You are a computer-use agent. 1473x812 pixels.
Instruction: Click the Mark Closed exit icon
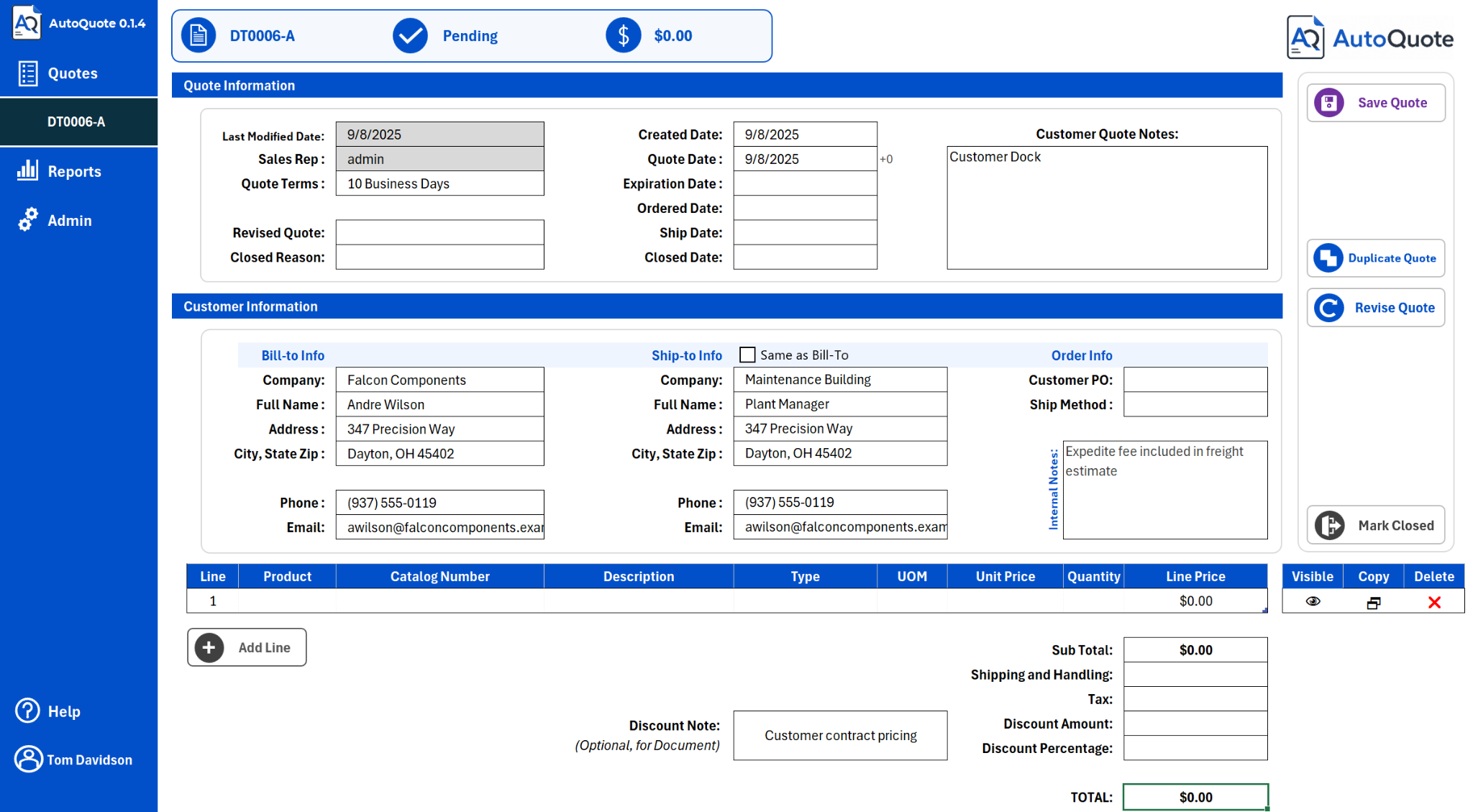(1330, 525)
